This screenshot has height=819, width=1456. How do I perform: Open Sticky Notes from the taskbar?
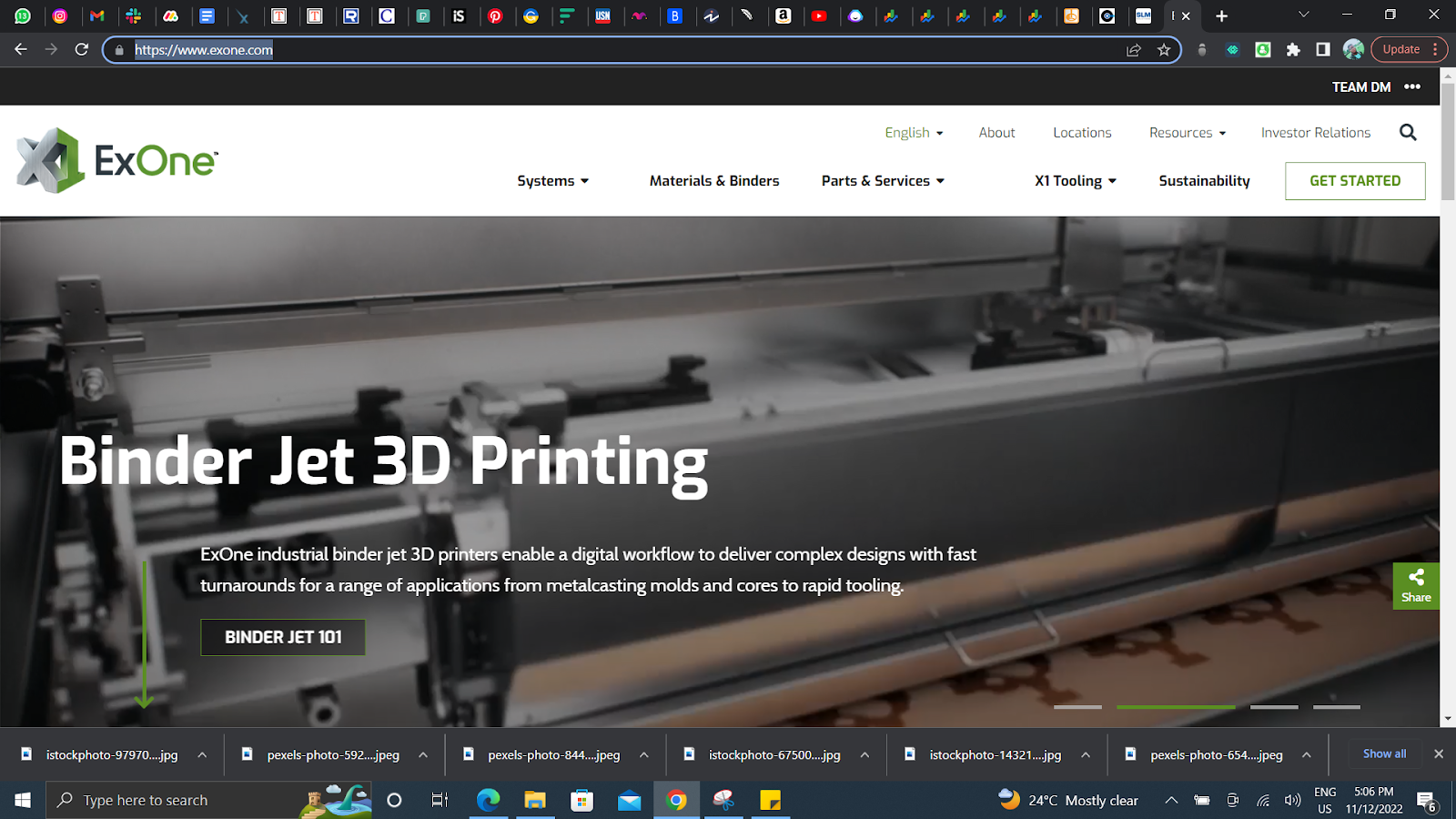tap(770, 800)
